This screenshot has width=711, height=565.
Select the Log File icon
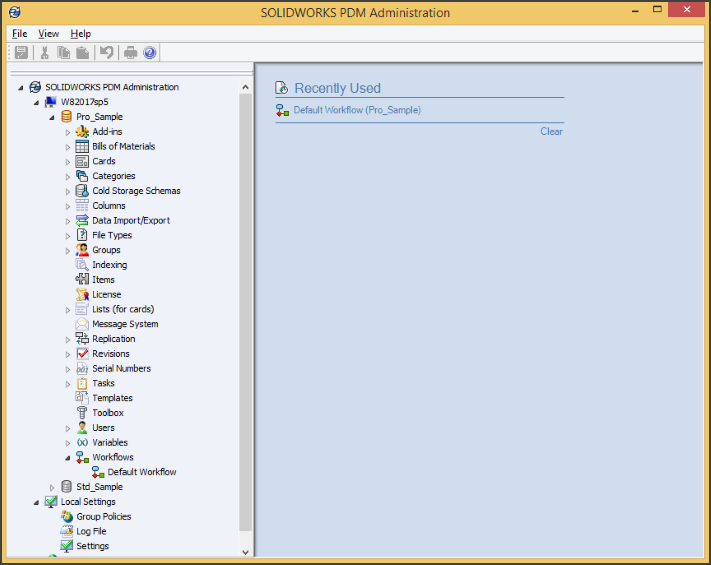pos(67,531)
